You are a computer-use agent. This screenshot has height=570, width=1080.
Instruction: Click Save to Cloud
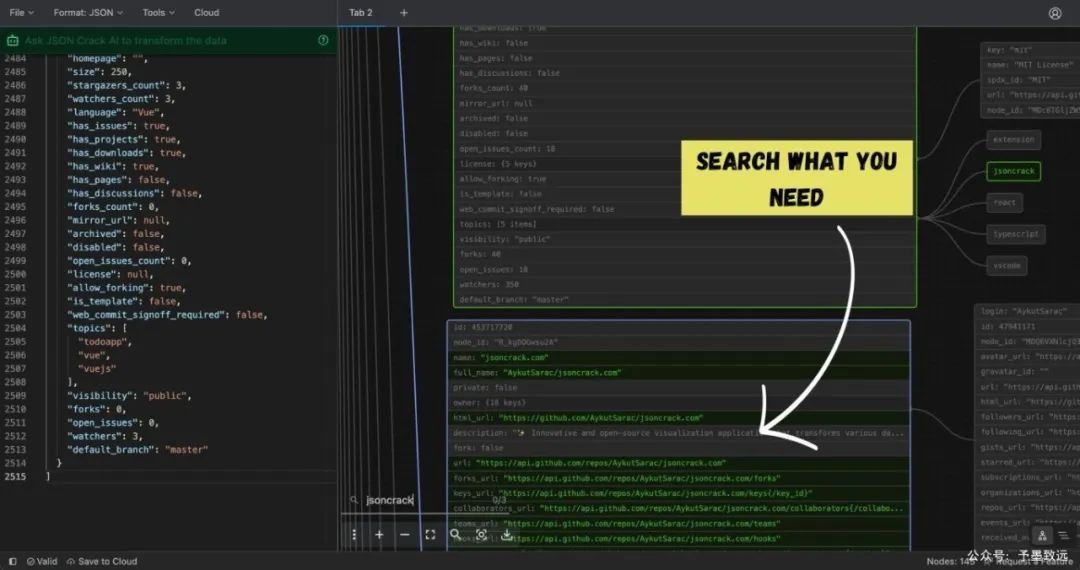pyautogui.click(x=102, y=562)
